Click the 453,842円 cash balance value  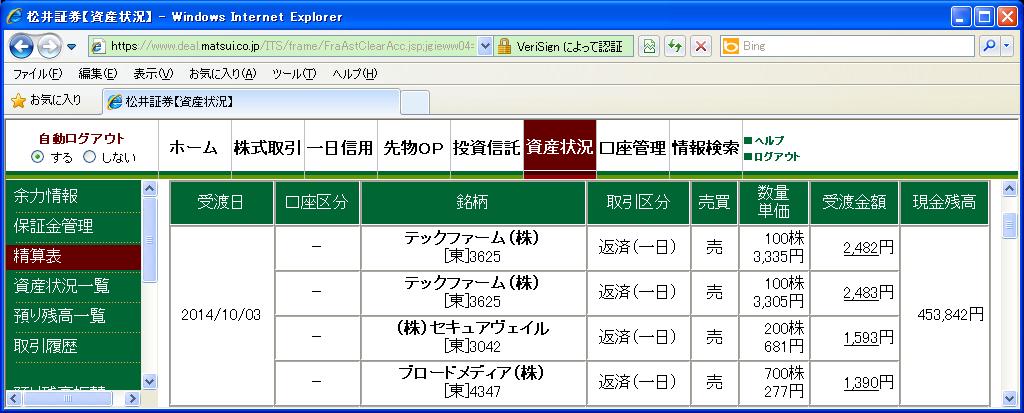coord(951,315)
